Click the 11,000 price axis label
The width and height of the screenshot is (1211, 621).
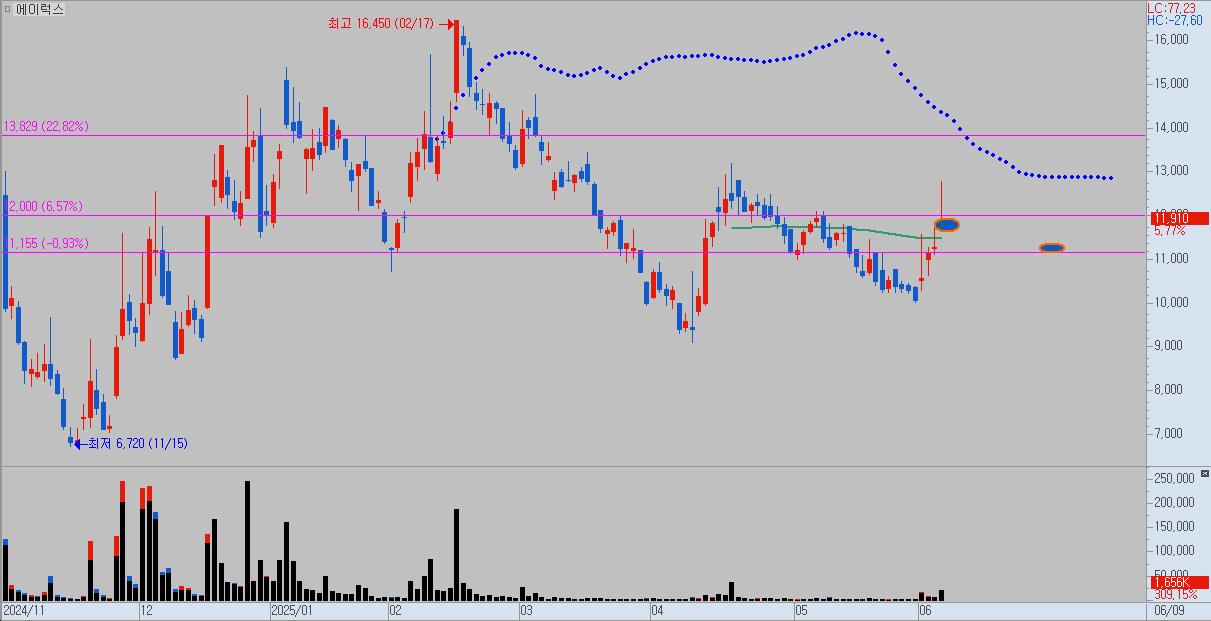(x=1171, y=259)
